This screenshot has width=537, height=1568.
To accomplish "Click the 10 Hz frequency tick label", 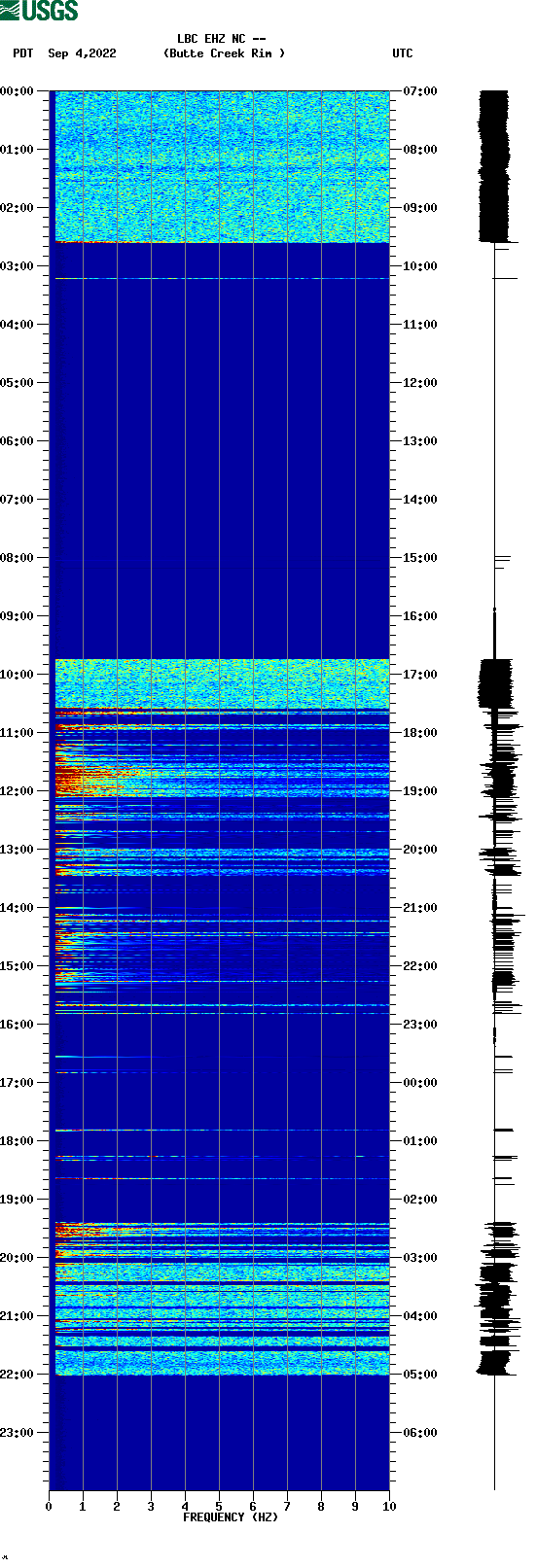I will point(389,1507).
